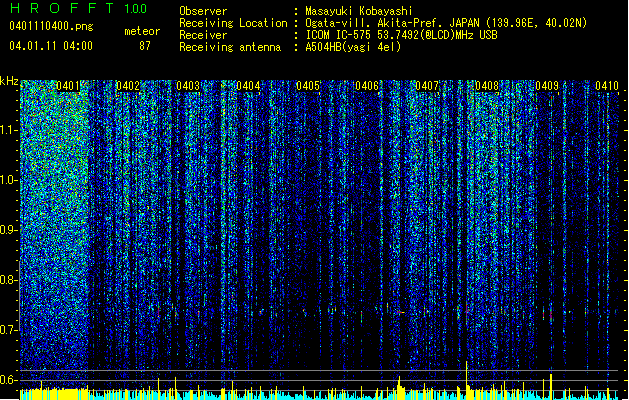
Task: Click the 0401 time marker
Action: (68, 86)
